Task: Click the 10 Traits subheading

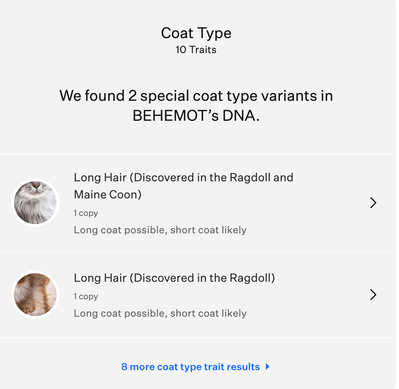Action: pyautogui.click(x=196, y=50)
